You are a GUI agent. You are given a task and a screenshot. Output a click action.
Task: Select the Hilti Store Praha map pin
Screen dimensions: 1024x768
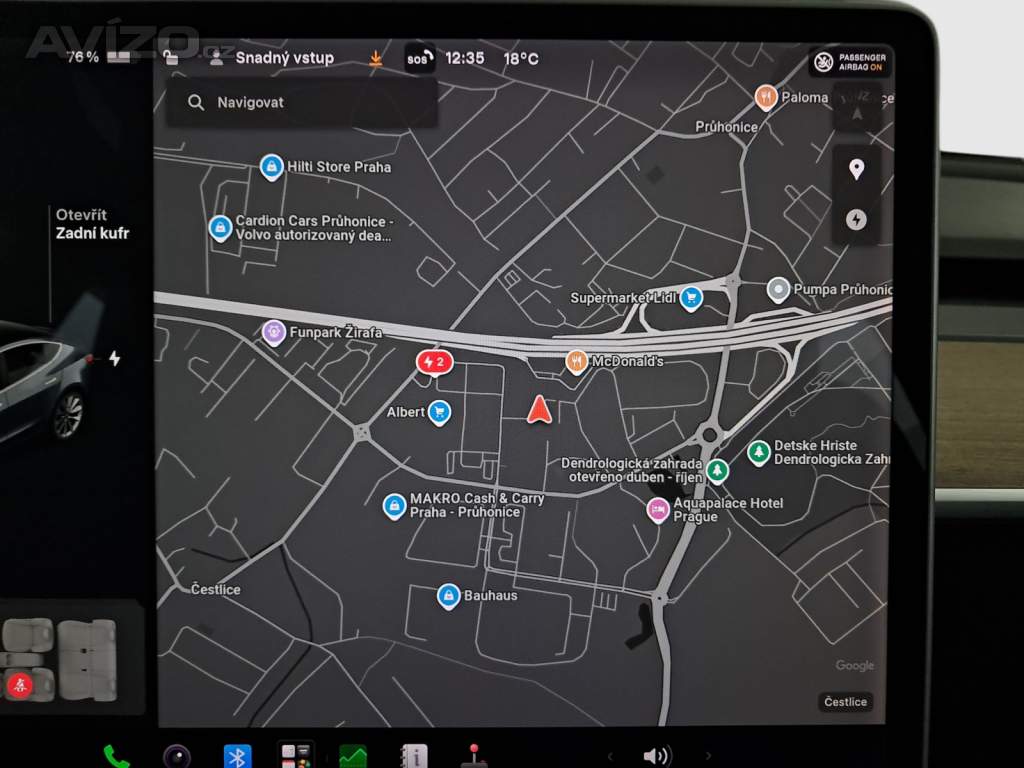[271, 167]
